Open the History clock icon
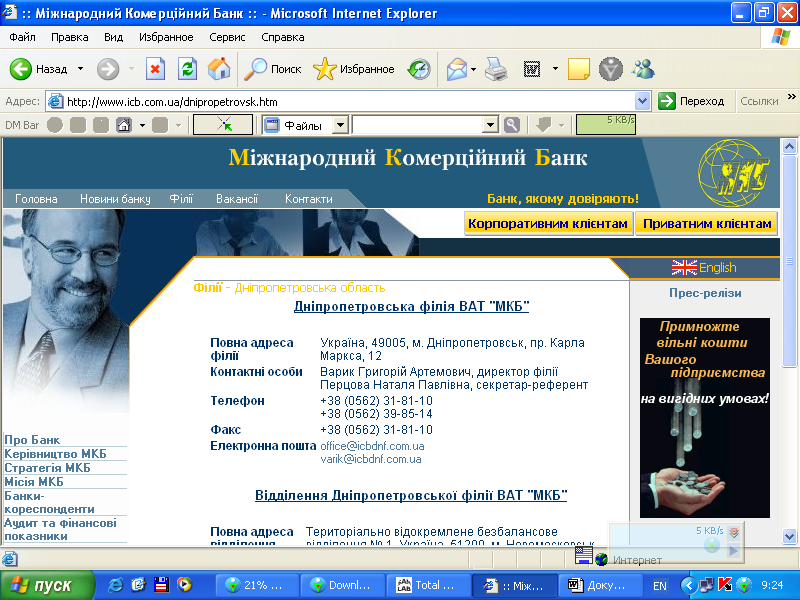This screenshot has height=600, width=800. (x=419, y=69)
